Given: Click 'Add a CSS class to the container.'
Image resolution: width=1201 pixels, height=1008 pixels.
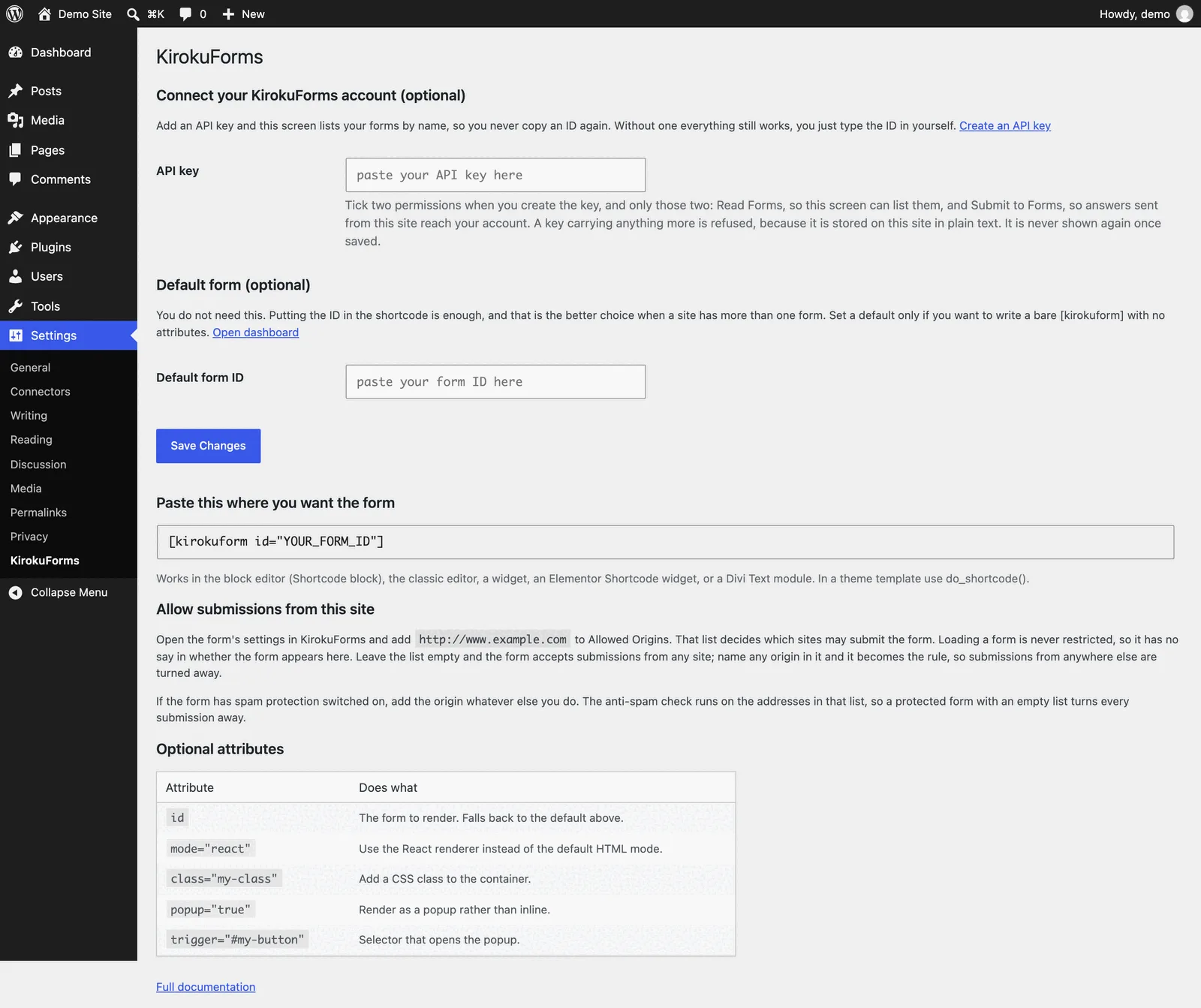Looking at the screenshot, I should point(444,879).
